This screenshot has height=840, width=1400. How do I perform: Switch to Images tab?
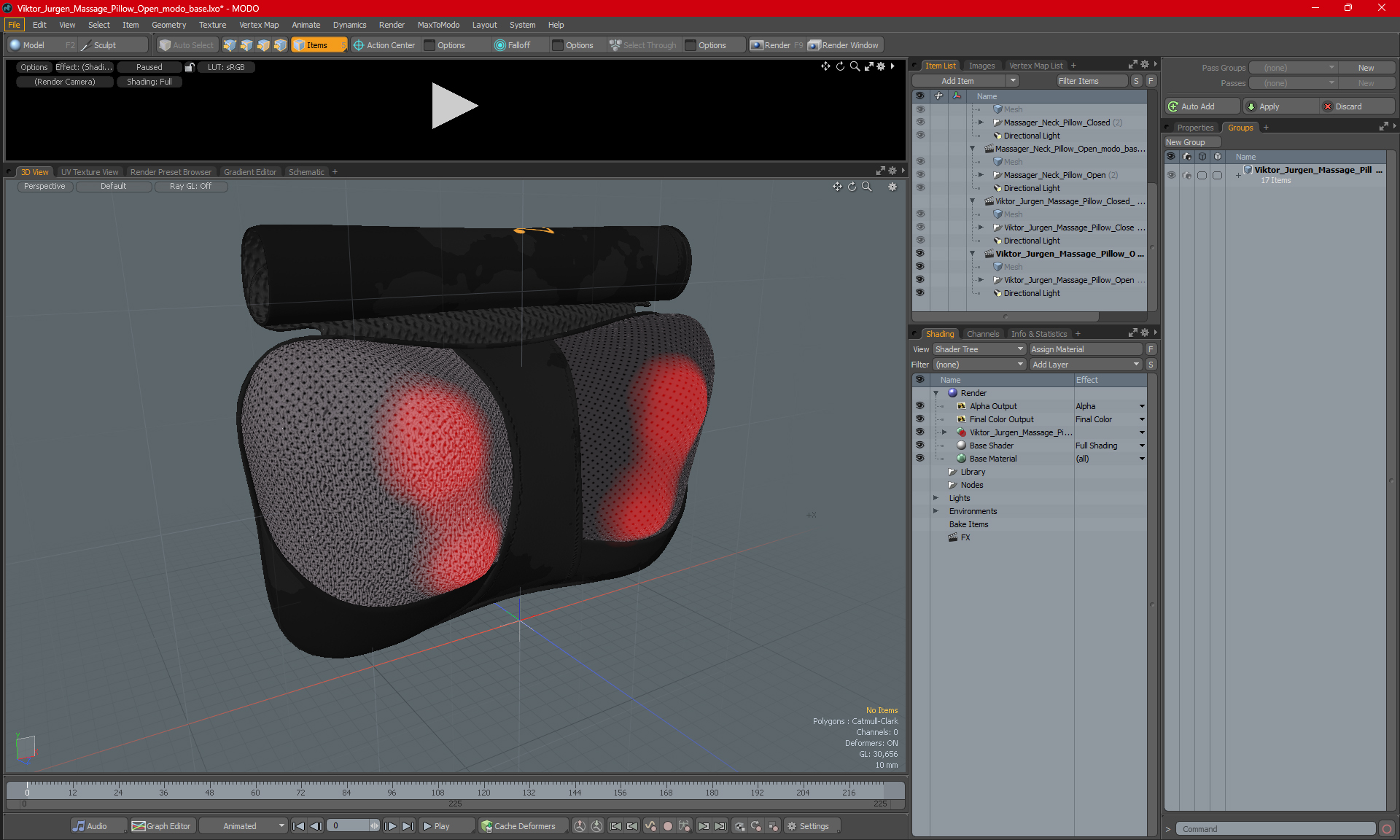click(x=981, y=66)
